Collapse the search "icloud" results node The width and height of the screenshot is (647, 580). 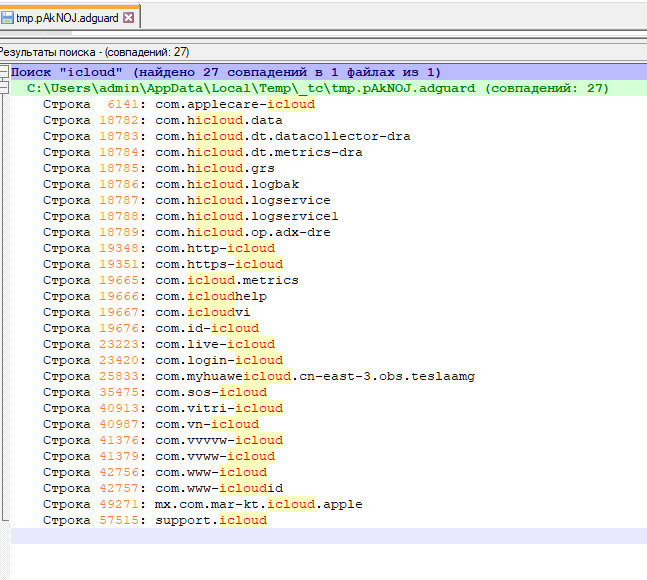(4, 72)
